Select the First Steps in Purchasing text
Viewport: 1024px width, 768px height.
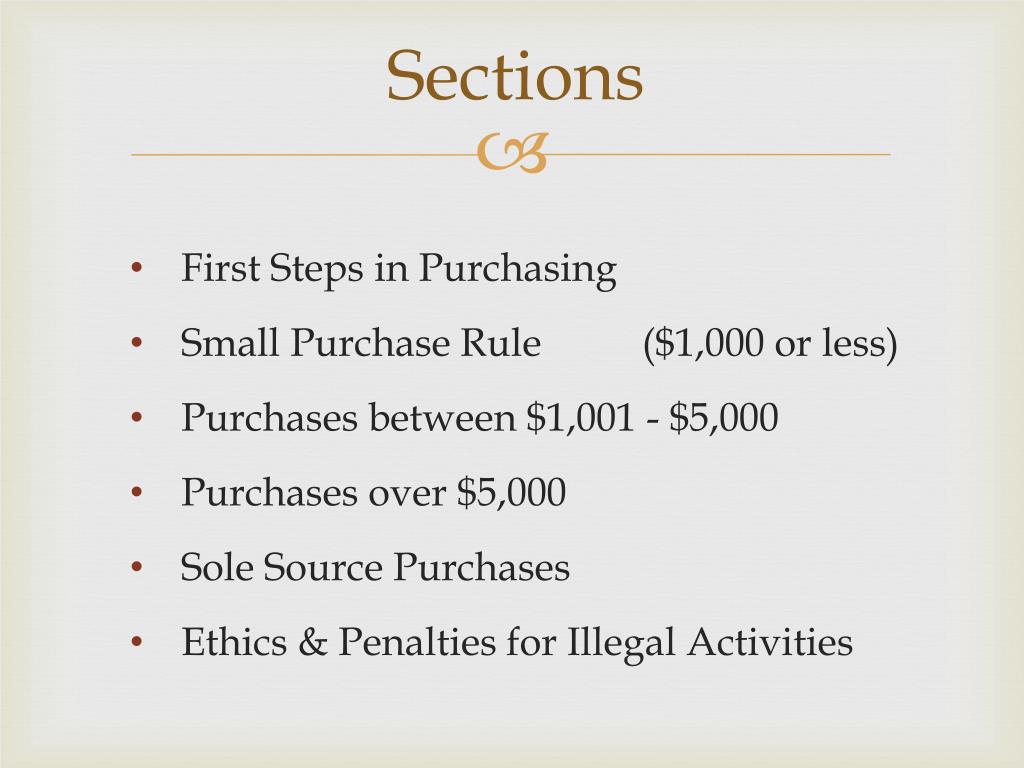pos(398,269)
